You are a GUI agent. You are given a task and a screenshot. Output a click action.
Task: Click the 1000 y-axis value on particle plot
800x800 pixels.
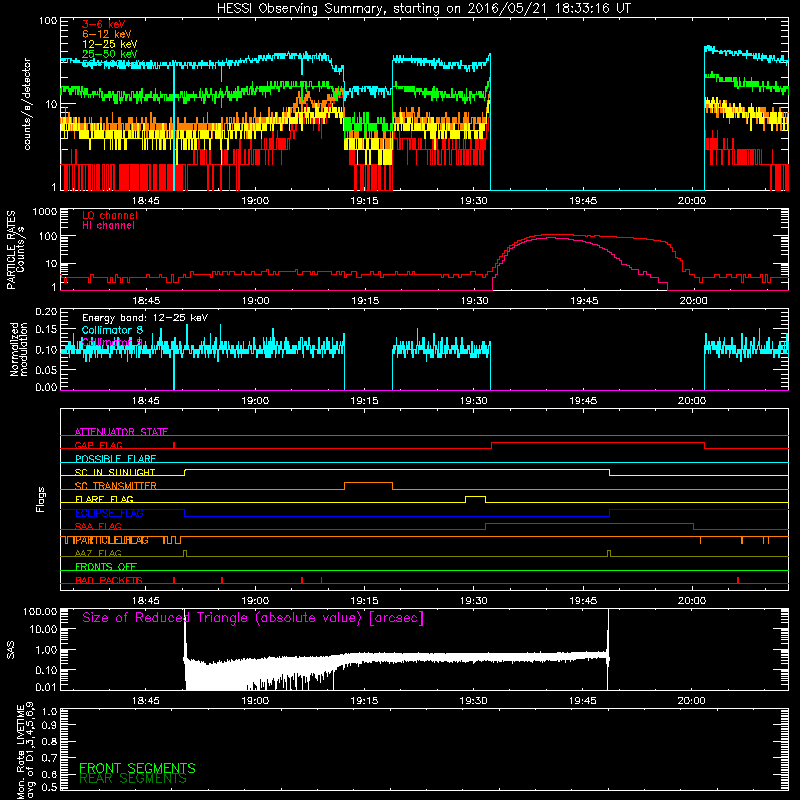pyautogui.click(x=45, y=212)
